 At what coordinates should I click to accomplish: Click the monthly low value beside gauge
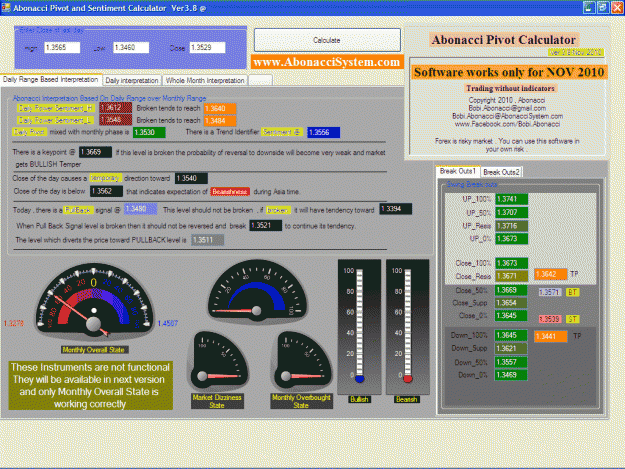14,323
